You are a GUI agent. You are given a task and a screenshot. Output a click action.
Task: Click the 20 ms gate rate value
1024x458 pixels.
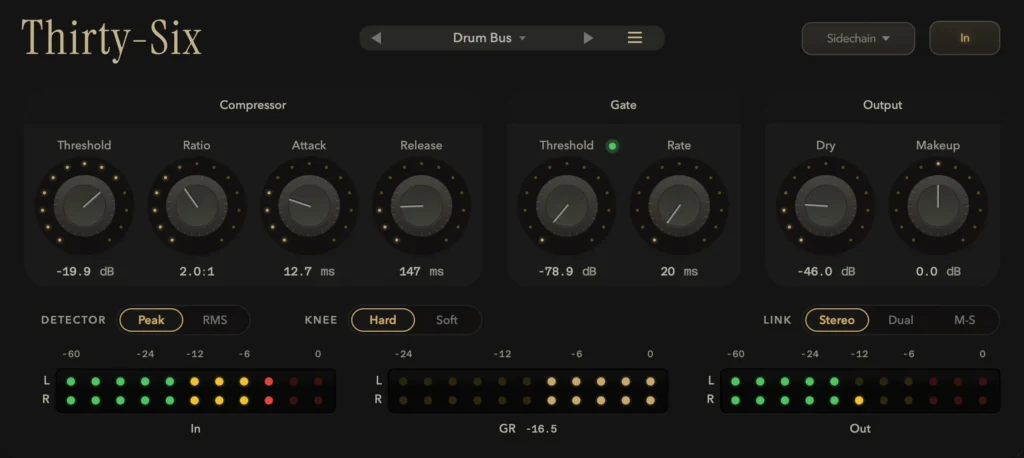(x=679, y=271)
